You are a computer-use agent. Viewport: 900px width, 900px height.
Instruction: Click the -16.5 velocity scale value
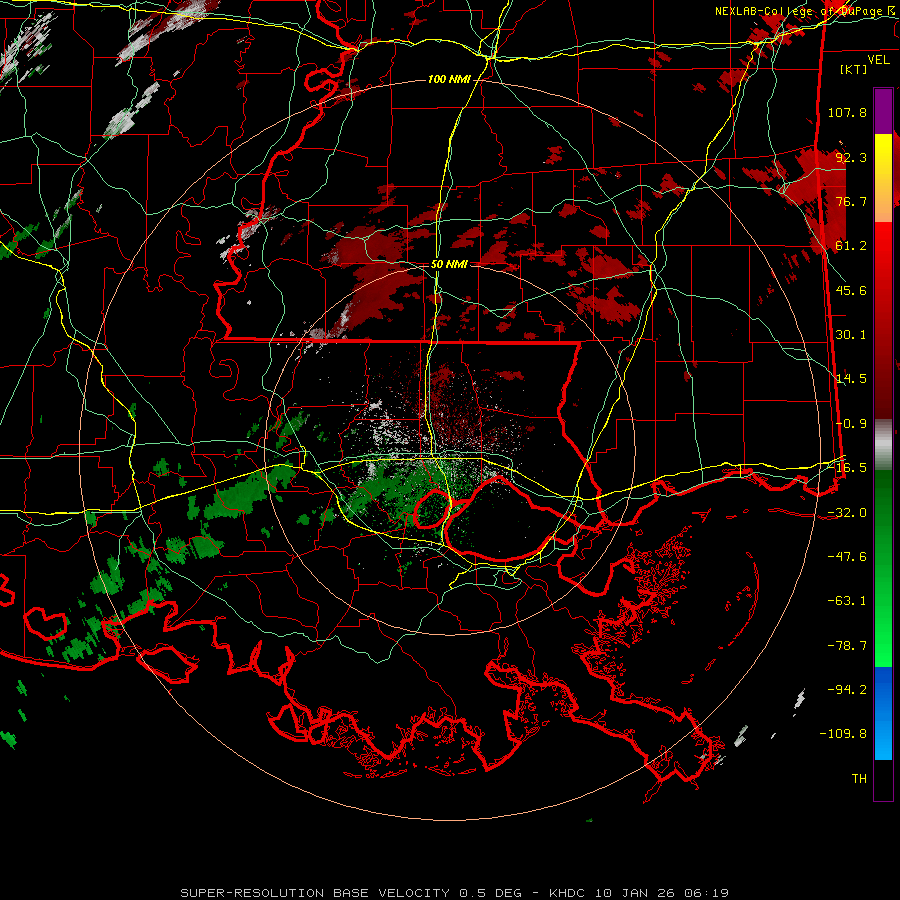(847, 468)
